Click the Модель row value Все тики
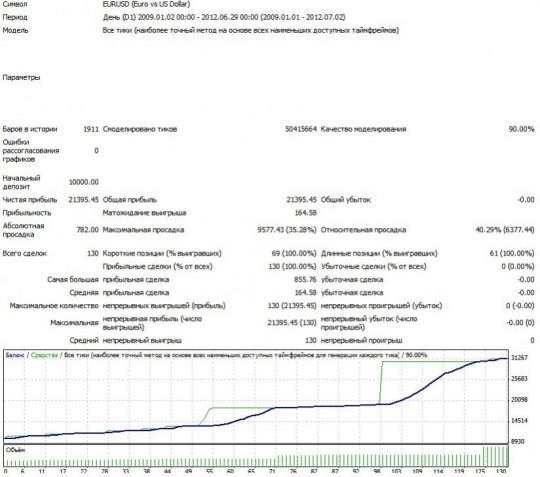540x477 pixels. (251, 30)
